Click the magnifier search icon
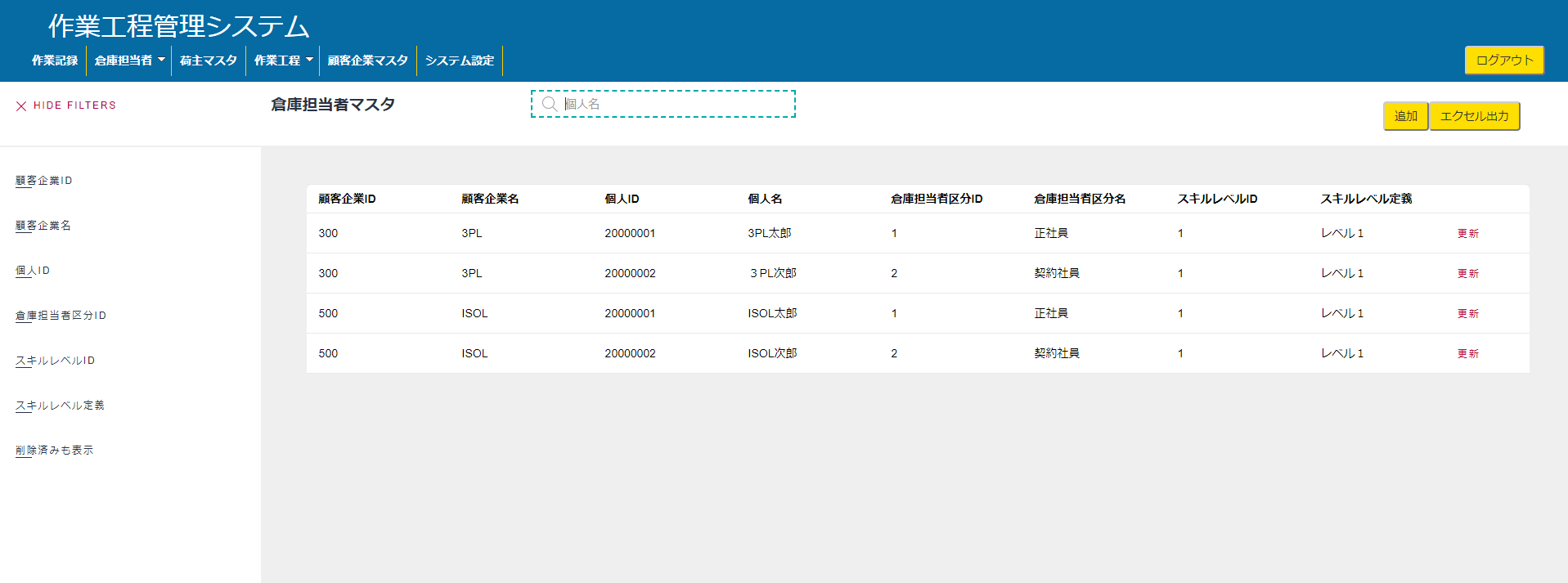1568x583 pixels. (x=550, y=104)
